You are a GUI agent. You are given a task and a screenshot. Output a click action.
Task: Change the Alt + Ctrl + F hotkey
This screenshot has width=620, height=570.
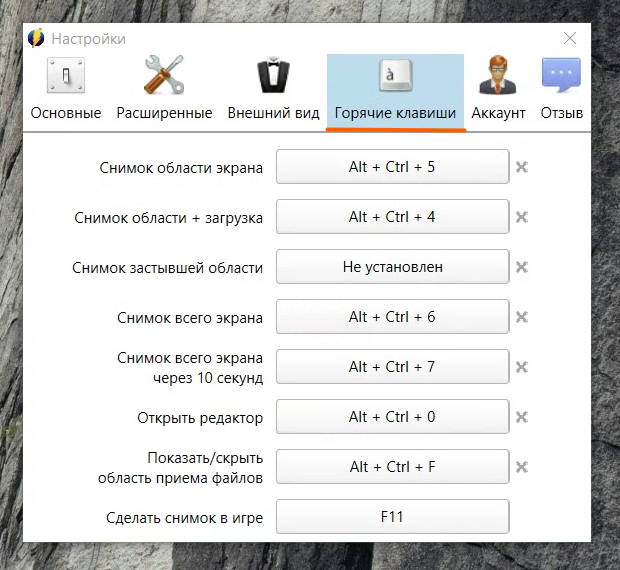(392, 467)
